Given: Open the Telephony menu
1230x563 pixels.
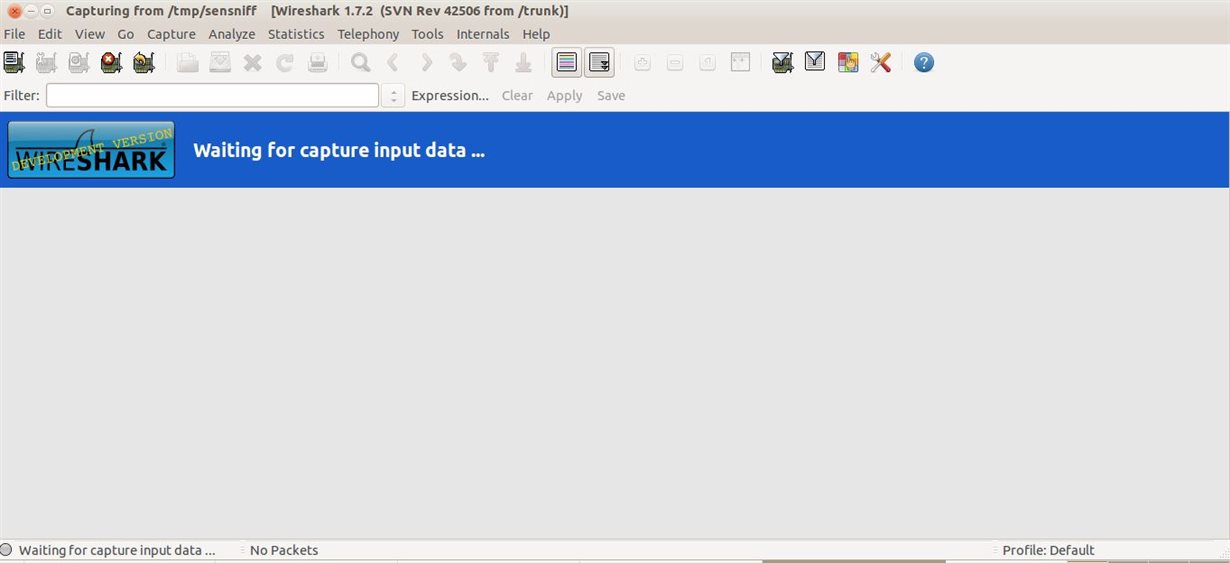Looking at the screenshot, I should [368, 34].
